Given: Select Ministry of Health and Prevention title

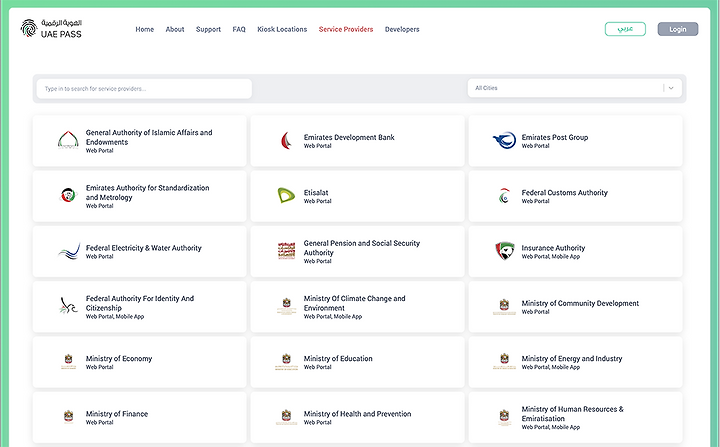Looking at the screenshot, I should tap(357, 413).
